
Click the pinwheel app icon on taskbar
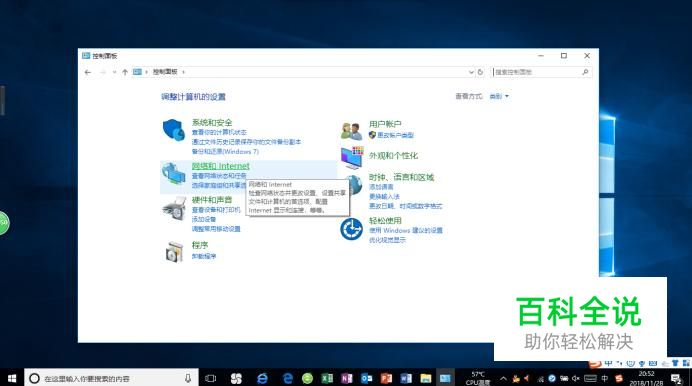pos(236,378)
